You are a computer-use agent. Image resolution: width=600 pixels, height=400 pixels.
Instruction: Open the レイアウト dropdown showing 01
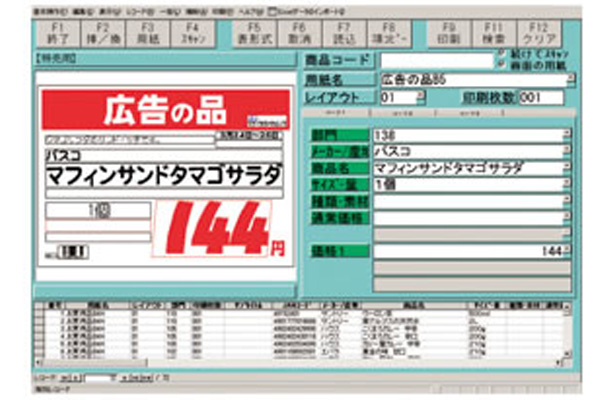click(x=421, y=97)
